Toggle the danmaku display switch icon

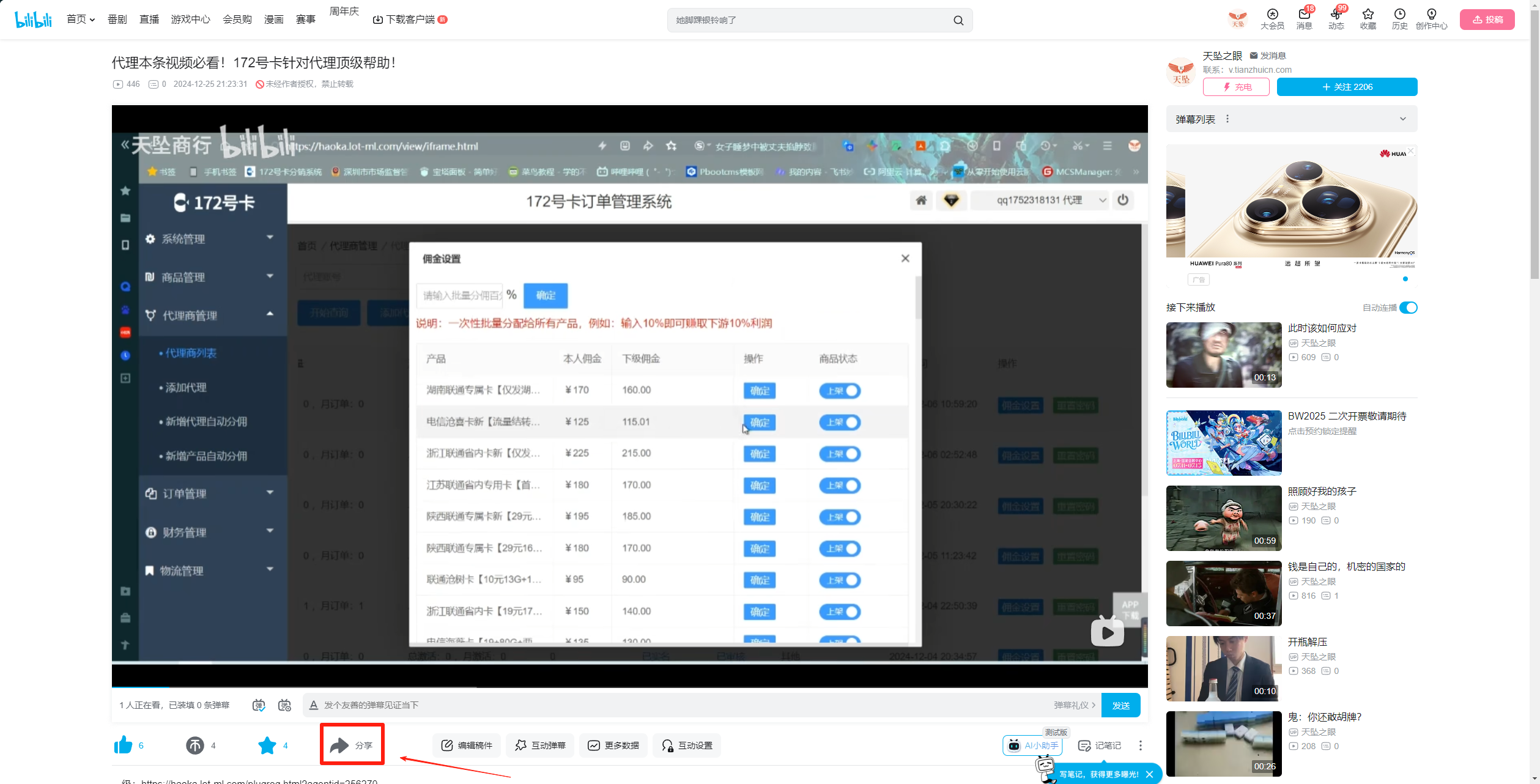259,705
